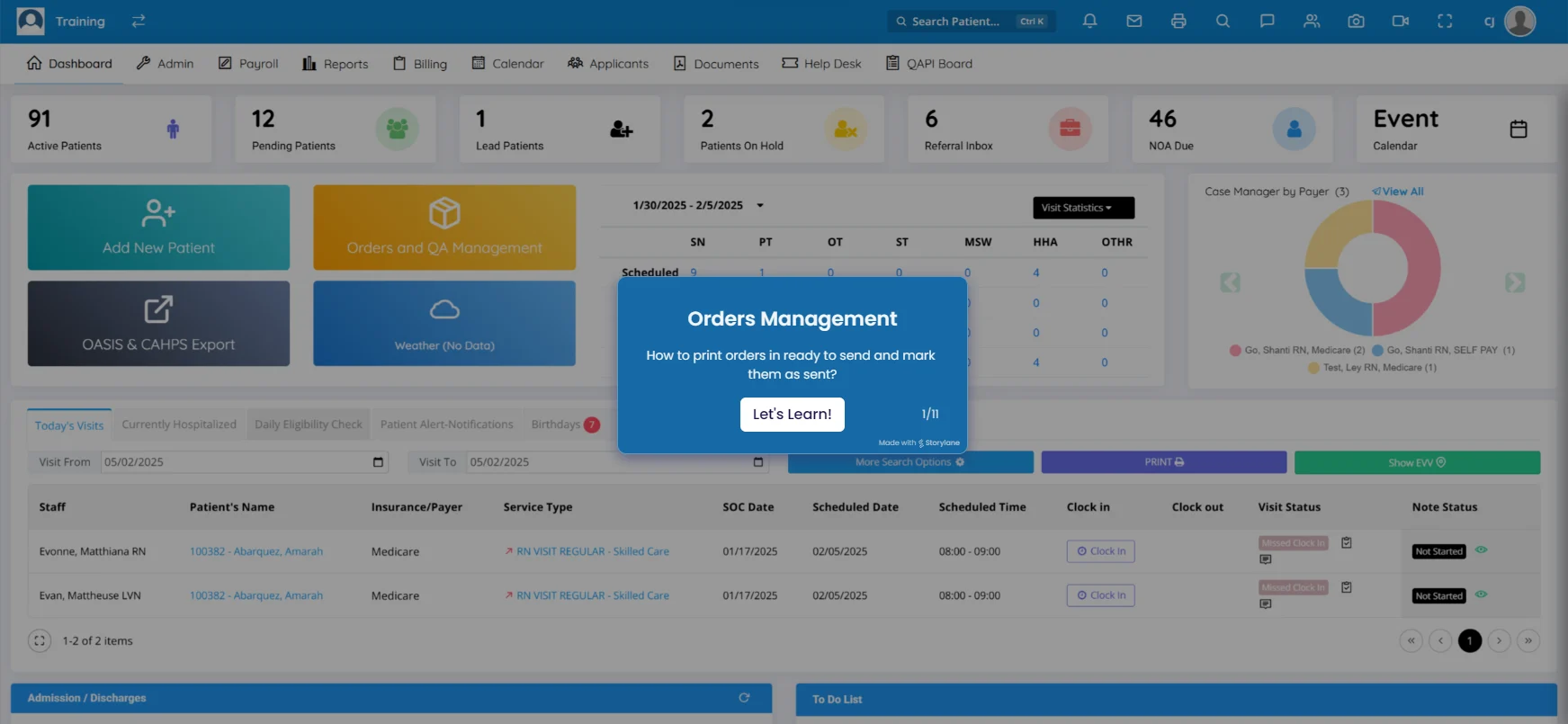
Task: Show next case manager chart
Action: coord(1515,282)
